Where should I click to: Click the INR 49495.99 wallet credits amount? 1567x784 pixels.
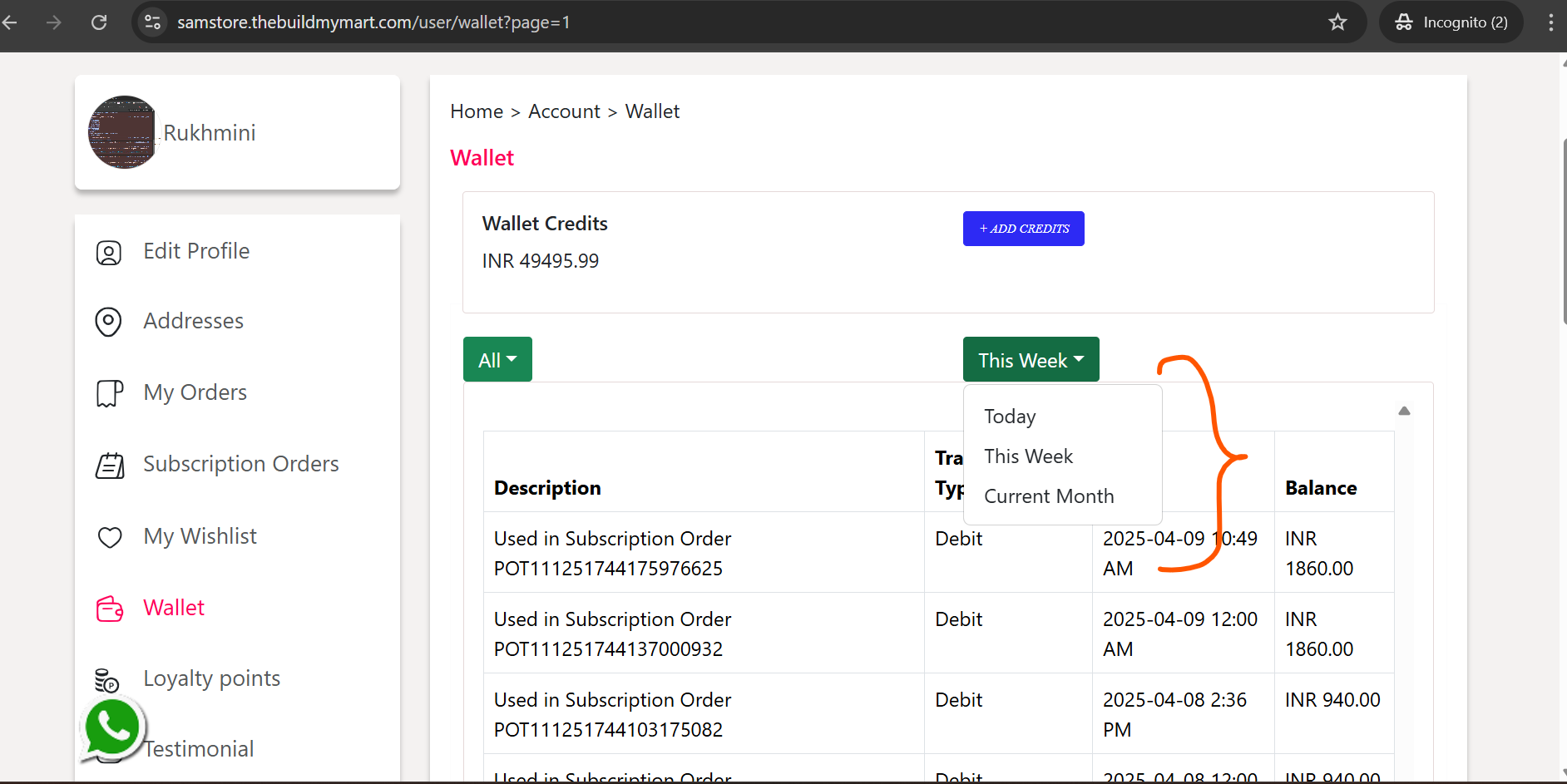(541, 261)
